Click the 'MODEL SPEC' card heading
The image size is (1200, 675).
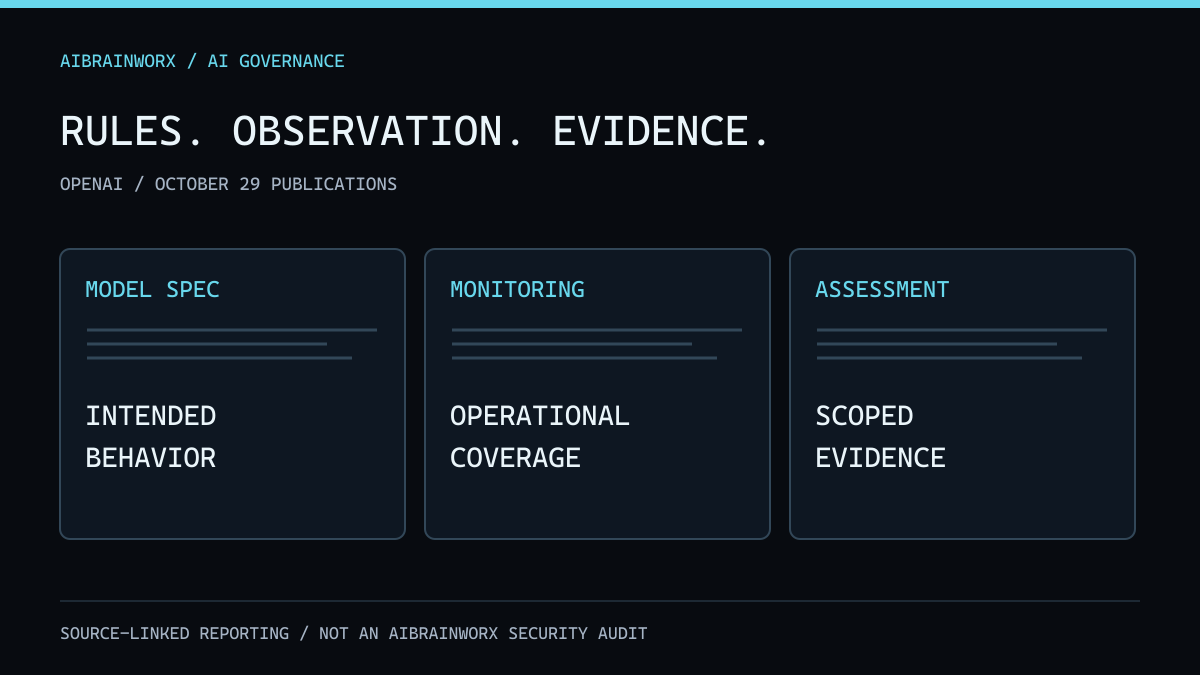[152, 290]
